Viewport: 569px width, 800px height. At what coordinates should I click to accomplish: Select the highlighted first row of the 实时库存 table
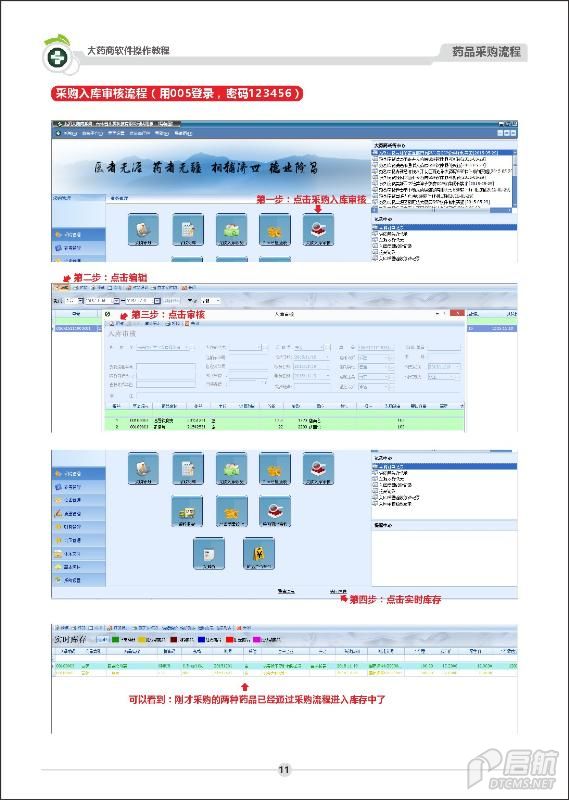285,666
